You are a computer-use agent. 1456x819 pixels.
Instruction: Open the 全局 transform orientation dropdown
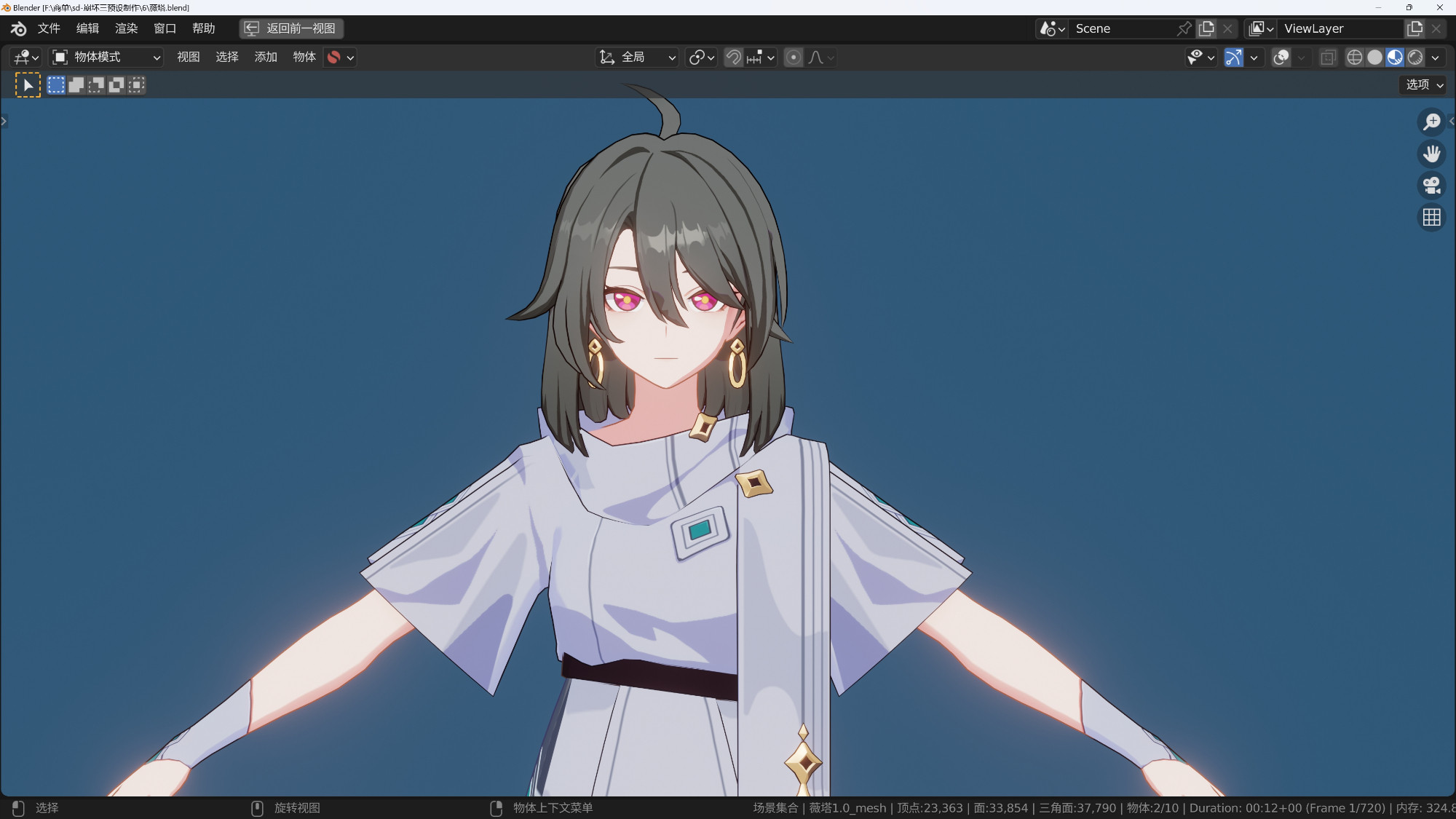(x=638, y=58)
